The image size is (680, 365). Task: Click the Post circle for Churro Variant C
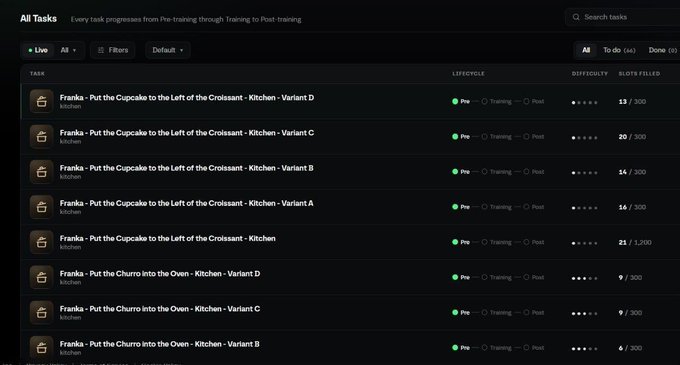pyautogui.click(x=526, y=312)
